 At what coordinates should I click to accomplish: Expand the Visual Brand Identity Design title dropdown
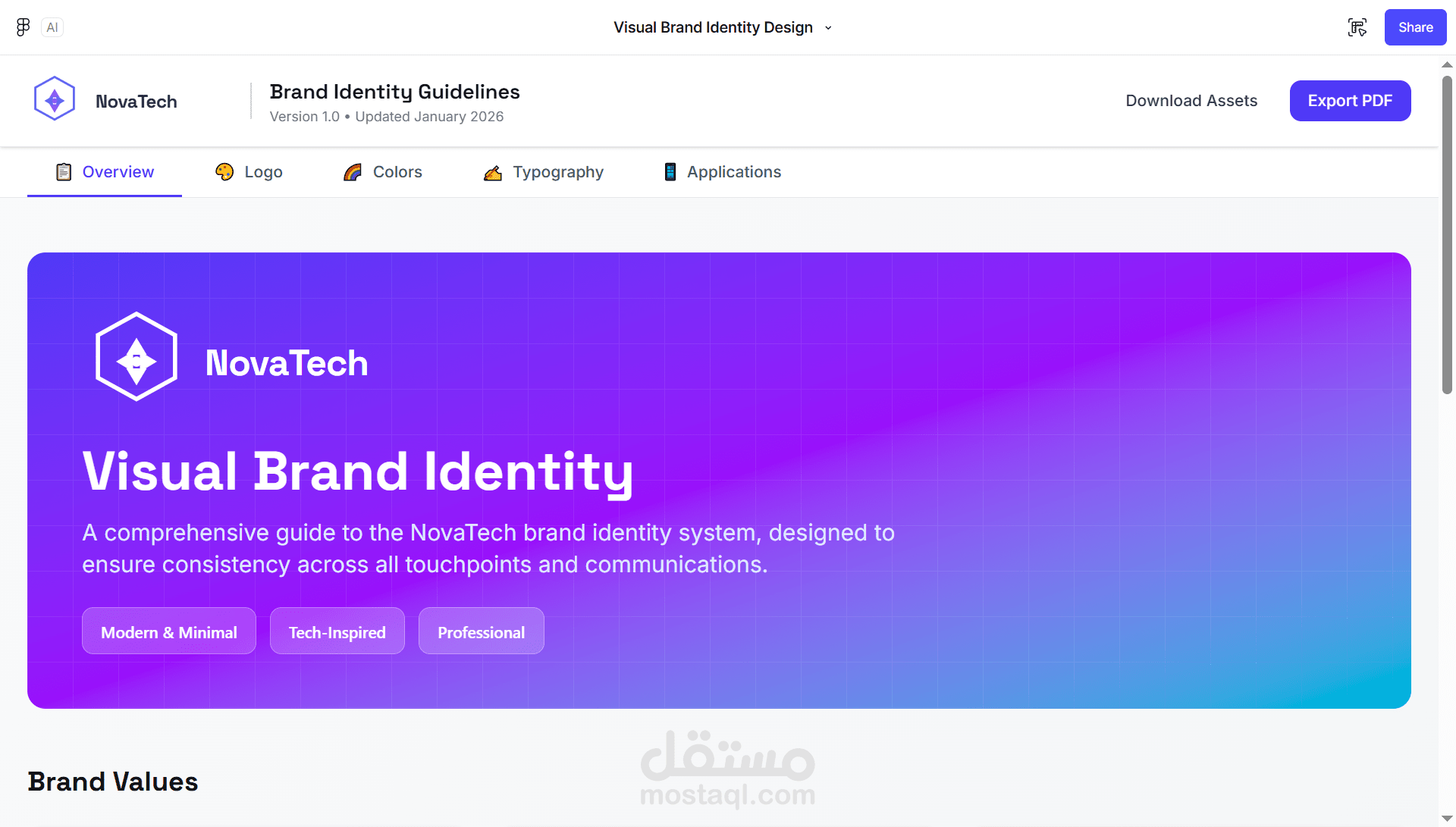pos(828,28)
